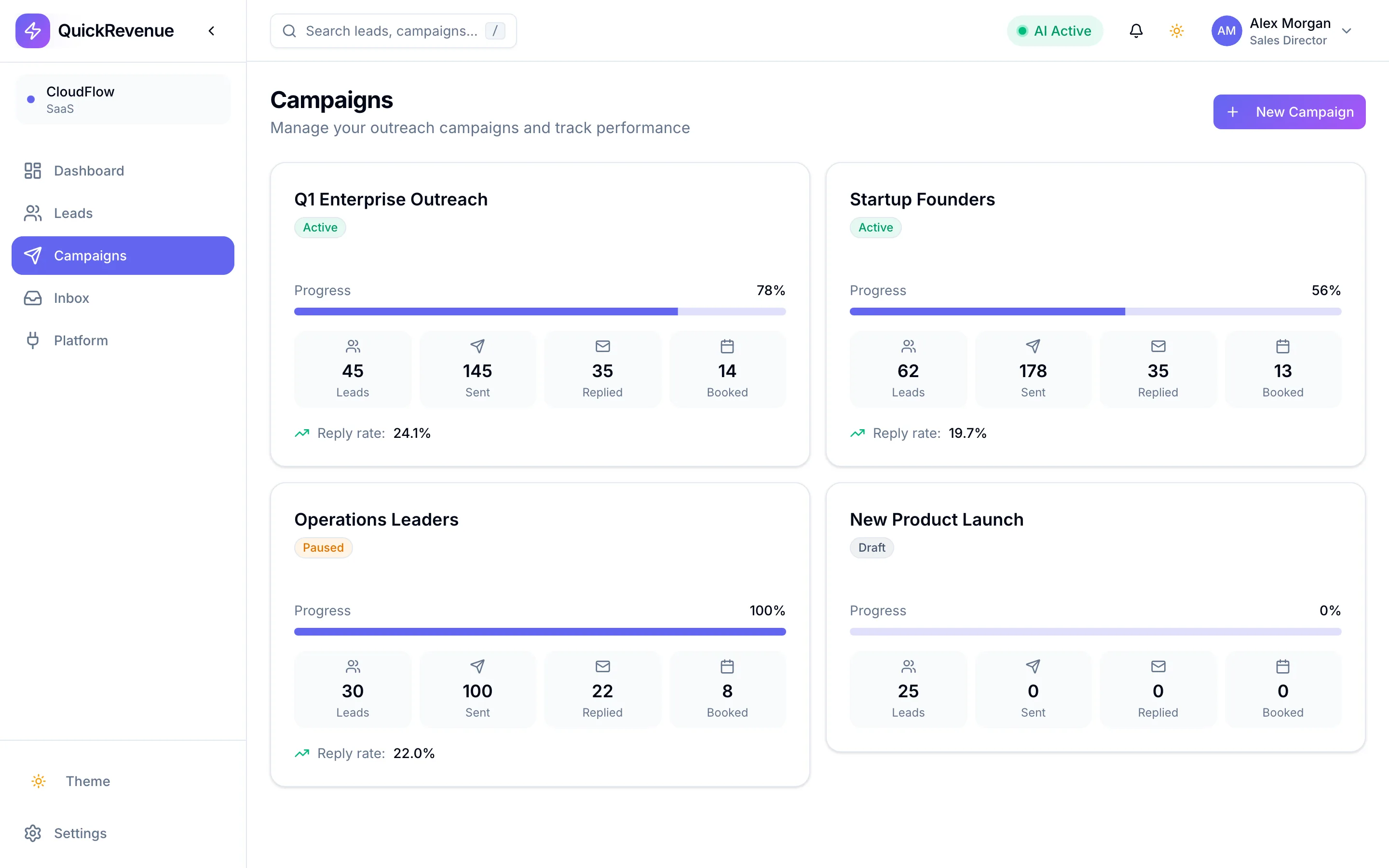Expand the Alex Morgan account dropdown
The image size is (1389, 868).
1347,31
